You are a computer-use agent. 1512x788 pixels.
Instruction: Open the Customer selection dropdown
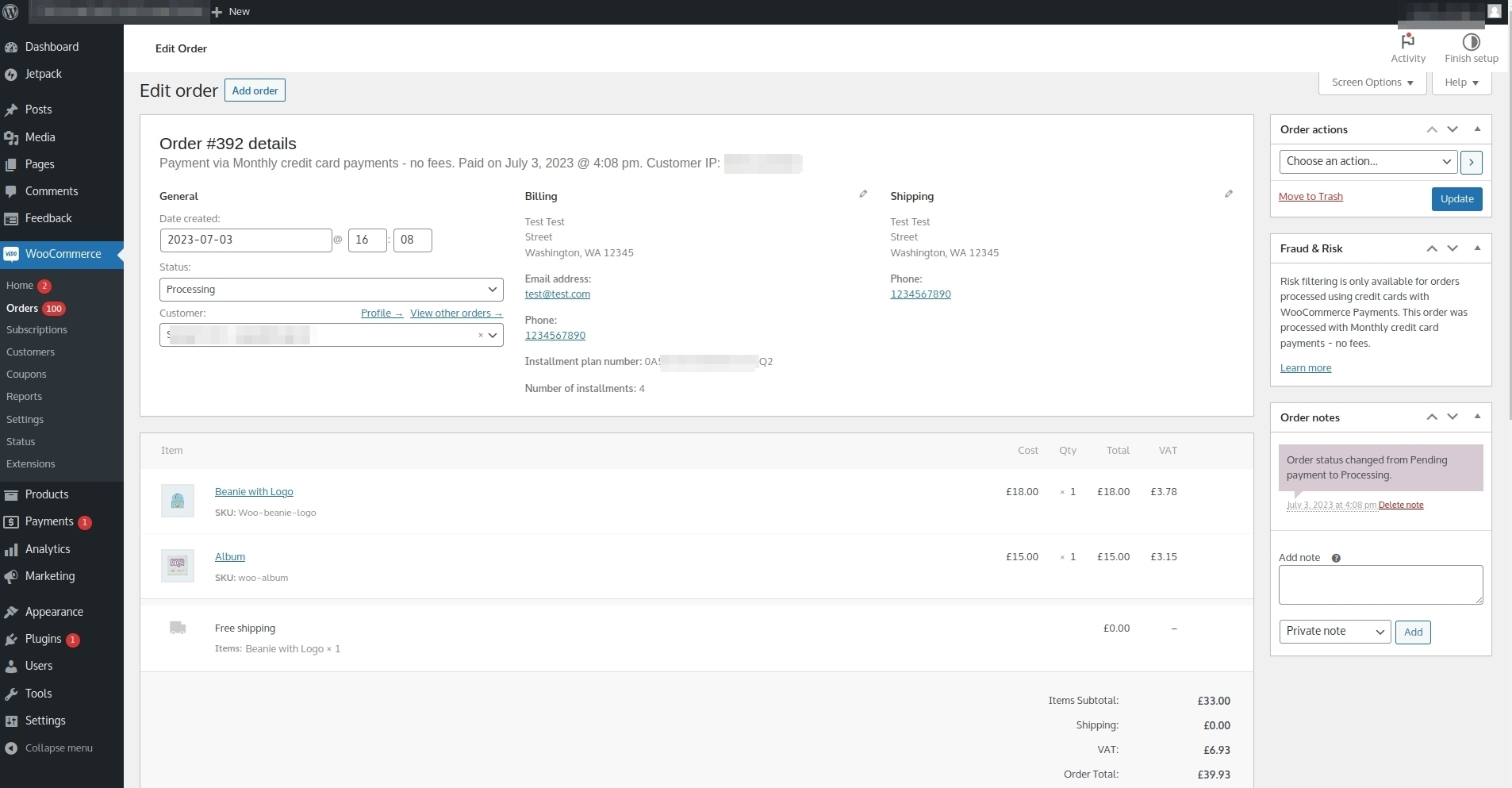pyautogui.click(x=332, y=336)
